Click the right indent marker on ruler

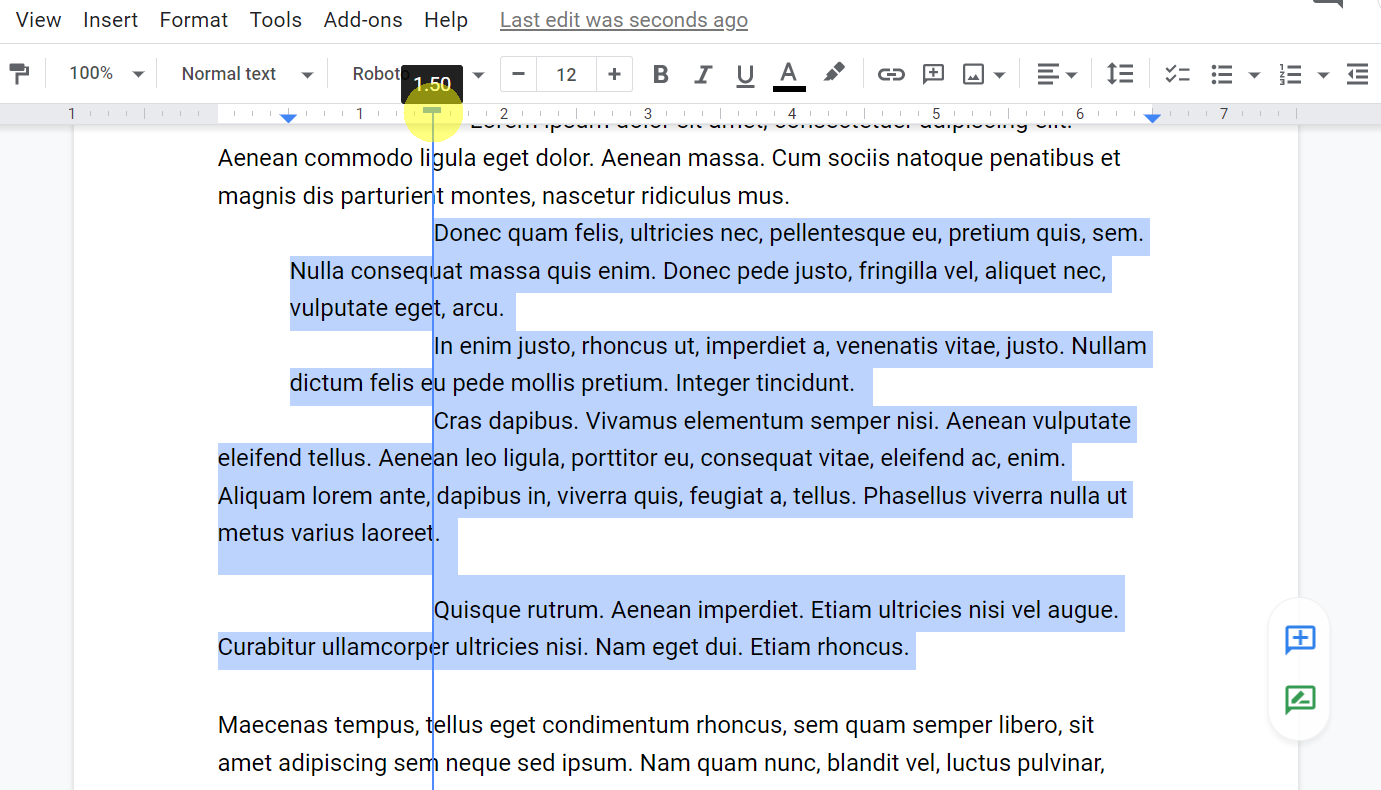click(1152, 118)
